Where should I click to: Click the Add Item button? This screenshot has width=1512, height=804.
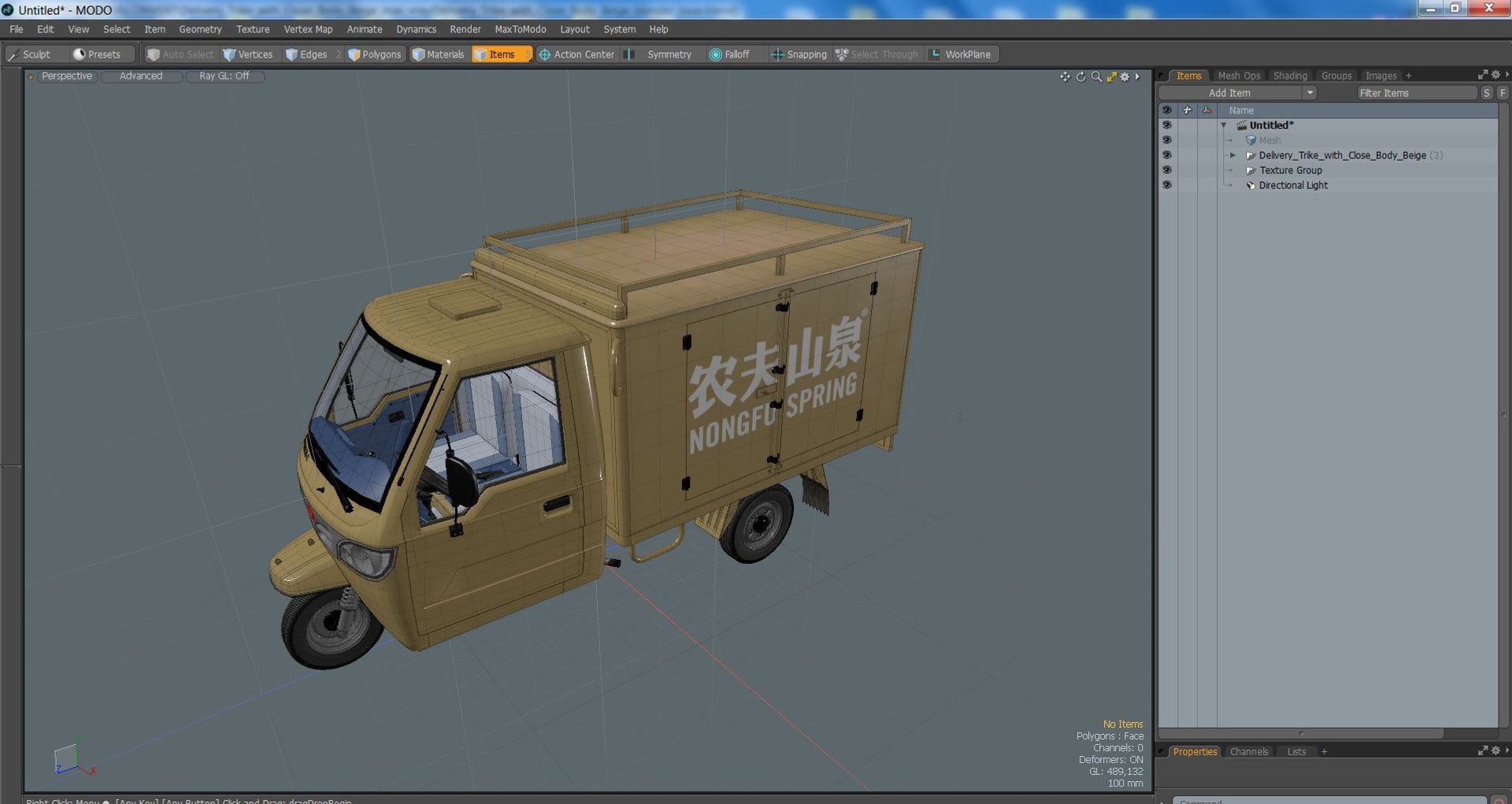[x=1229, y=93]
